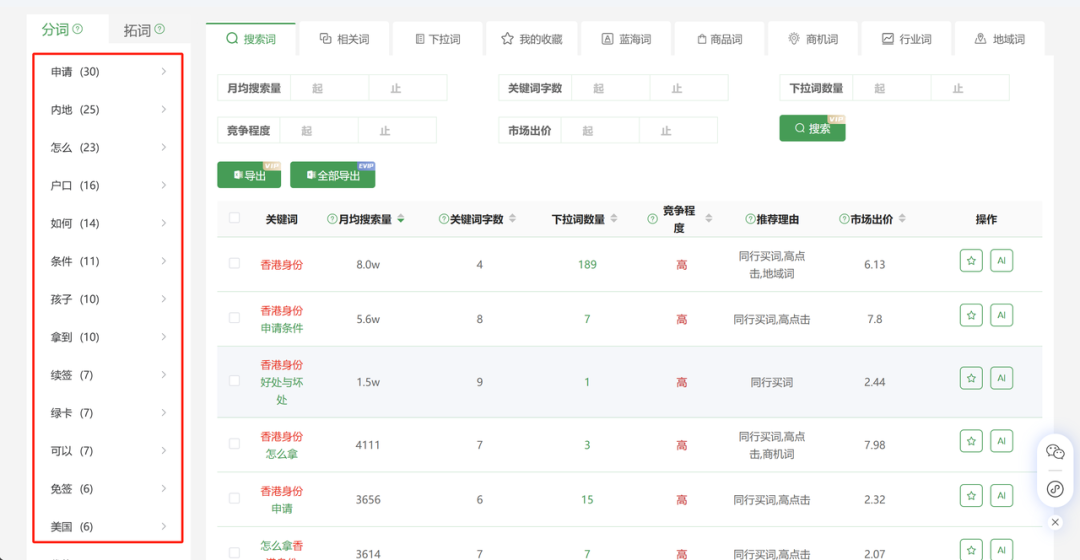
Task: Click help icon next to 分词
Action: pyautogui.click(x=78, y=29)
